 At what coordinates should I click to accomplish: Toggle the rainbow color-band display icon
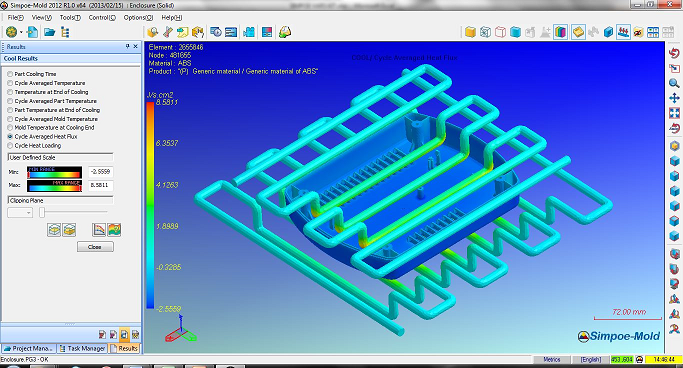[561, 32]
